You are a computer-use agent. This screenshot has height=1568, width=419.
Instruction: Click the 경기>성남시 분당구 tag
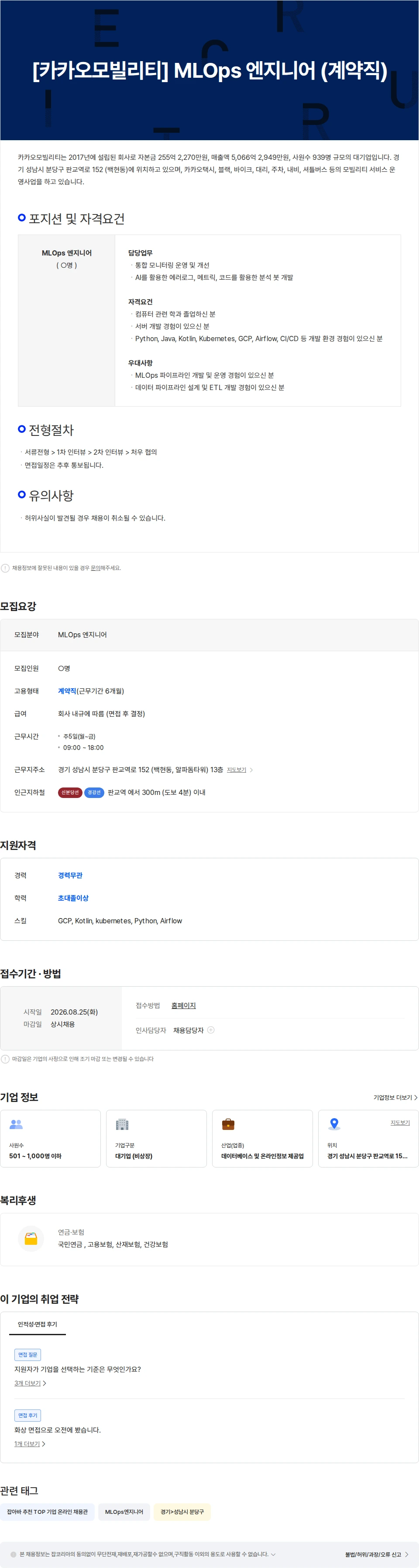(x=182, y=1512)
